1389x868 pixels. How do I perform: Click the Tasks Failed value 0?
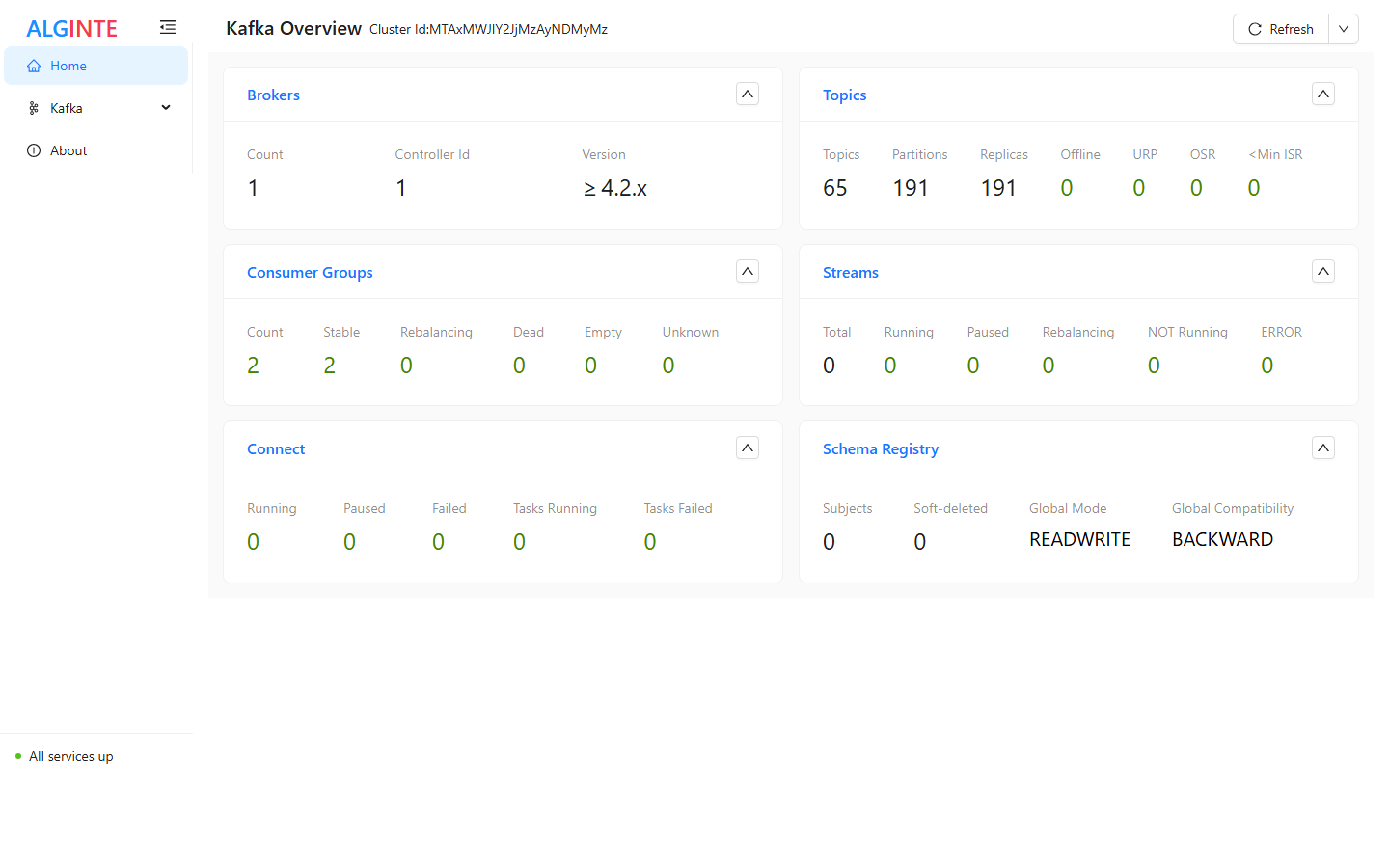pos(650,542)
